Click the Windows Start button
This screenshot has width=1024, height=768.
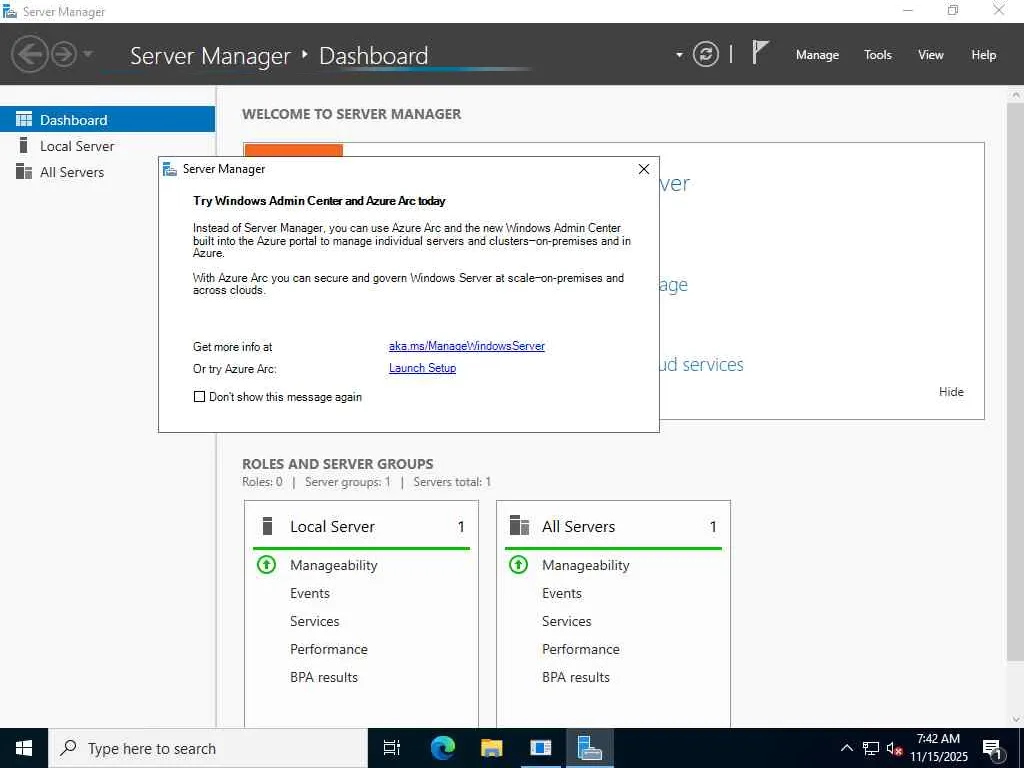pyautogui.click(x=24, y=748)
